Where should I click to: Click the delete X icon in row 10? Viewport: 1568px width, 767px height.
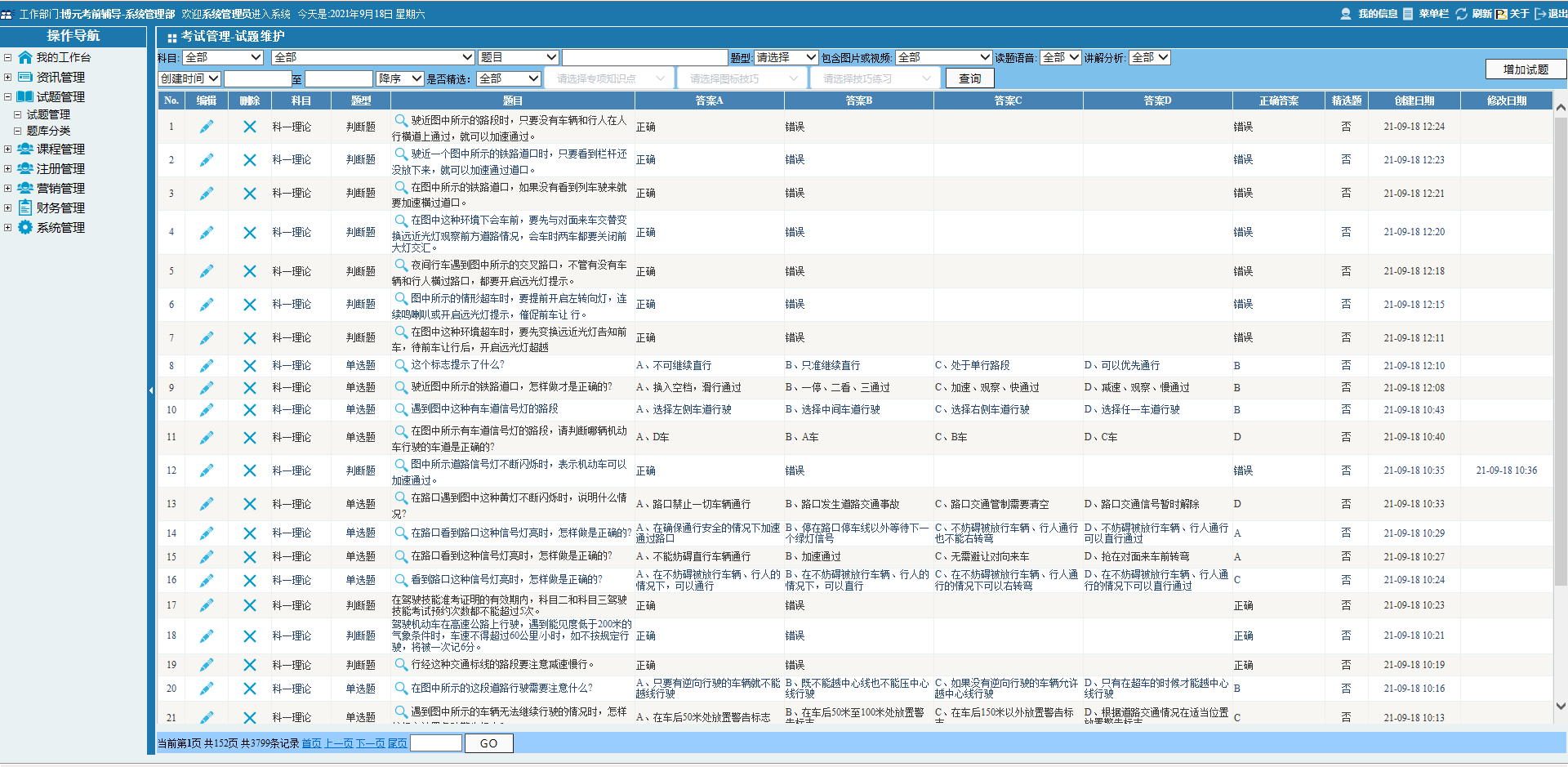pos(250,410)
